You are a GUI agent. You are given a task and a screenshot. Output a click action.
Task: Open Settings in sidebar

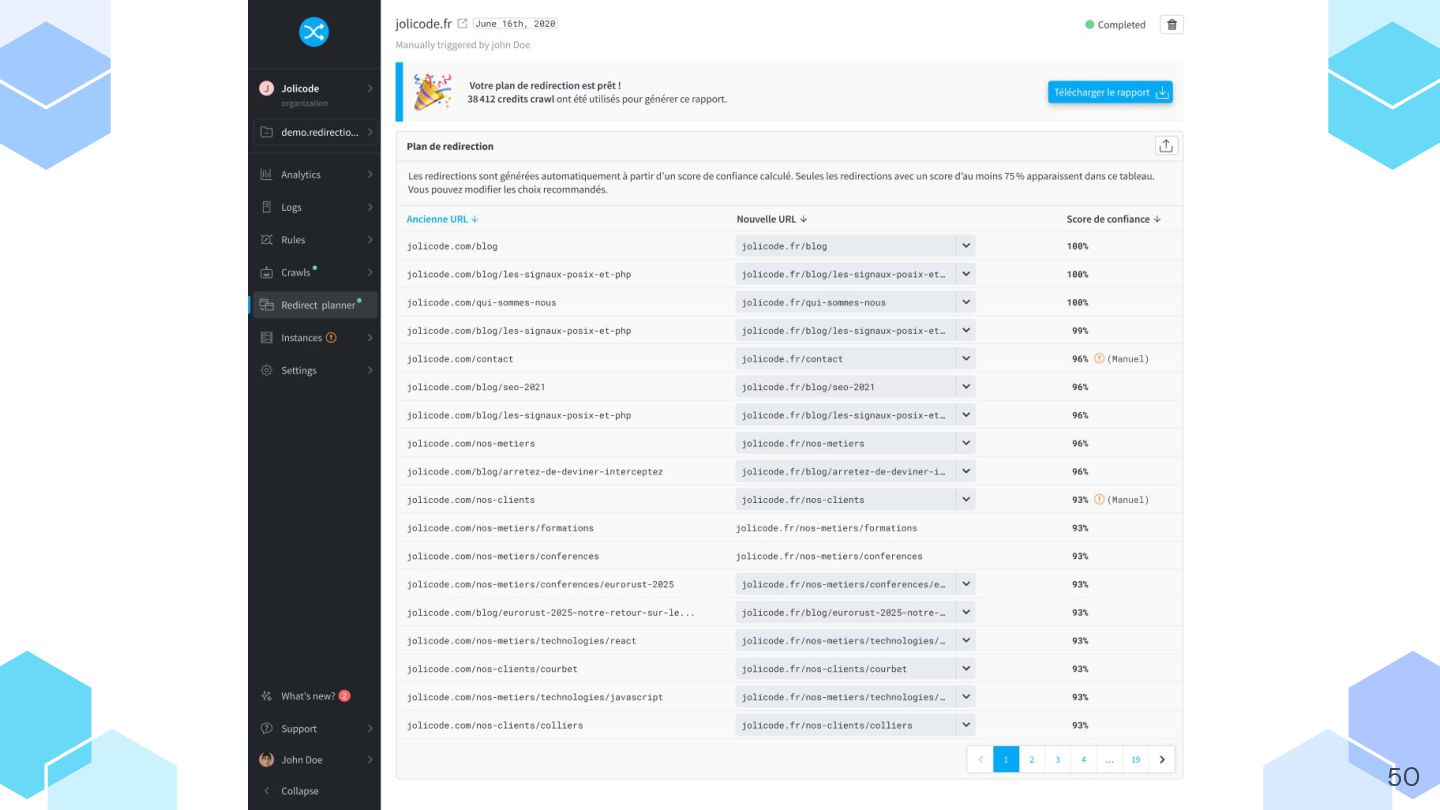315,370
